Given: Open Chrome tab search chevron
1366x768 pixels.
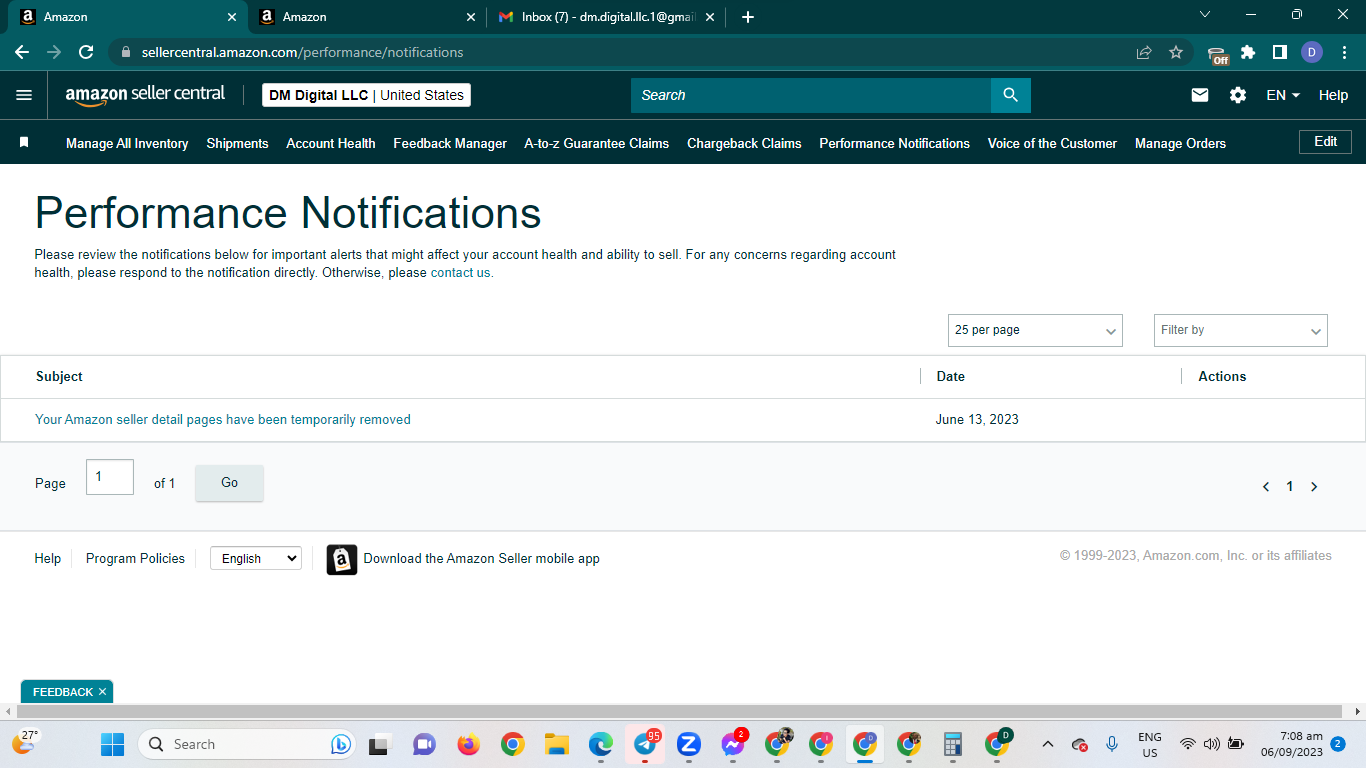Looking at the screenshot, I should pyautogui.click(x=1205, y=14).
